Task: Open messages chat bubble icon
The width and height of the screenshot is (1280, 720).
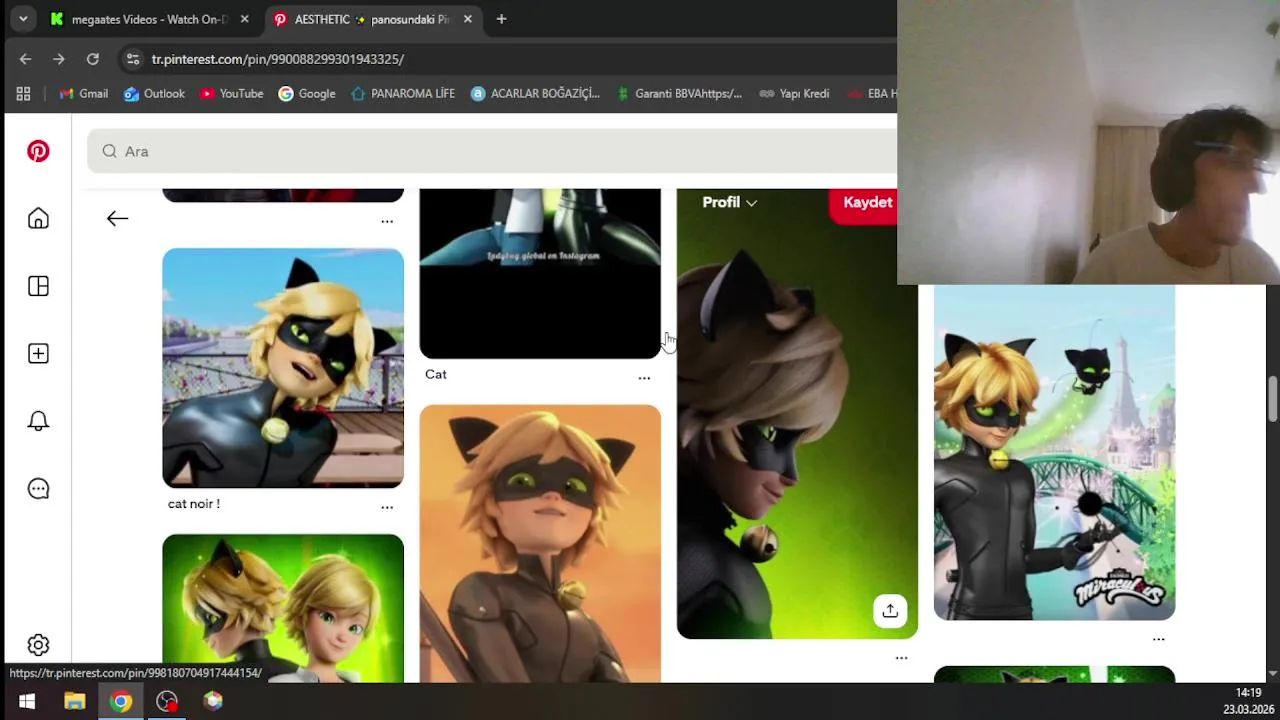Action: tap(38, 488)
